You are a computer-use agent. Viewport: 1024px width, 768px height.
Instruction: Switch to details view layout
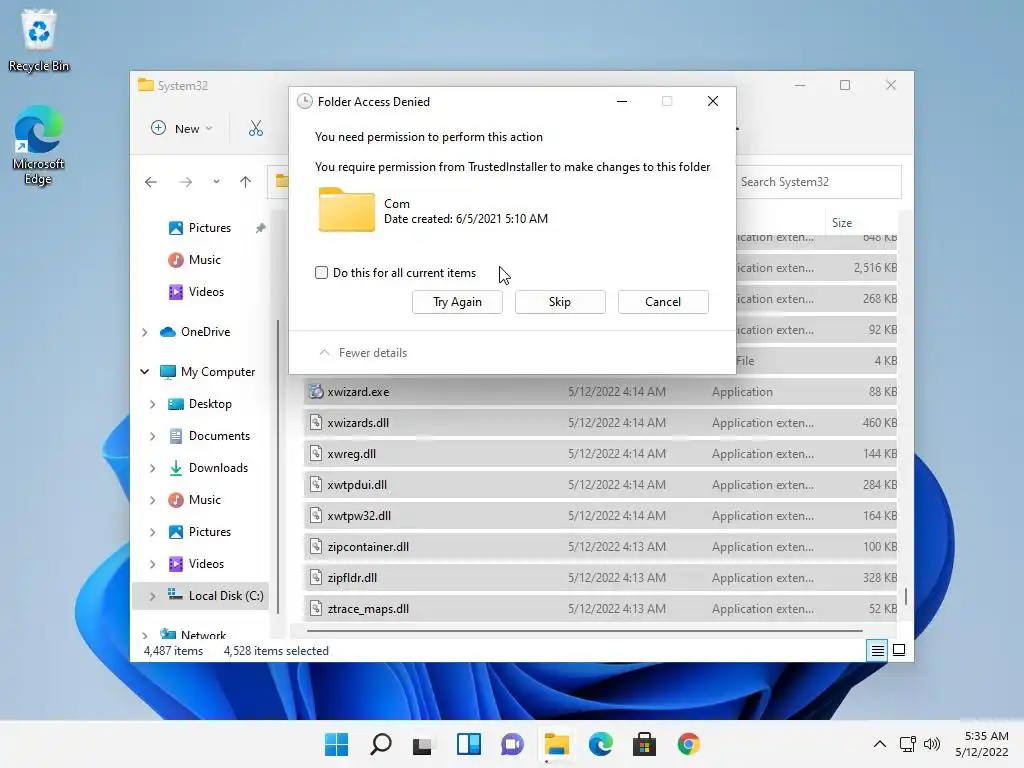pyautogui.click(x=877, y=650)
